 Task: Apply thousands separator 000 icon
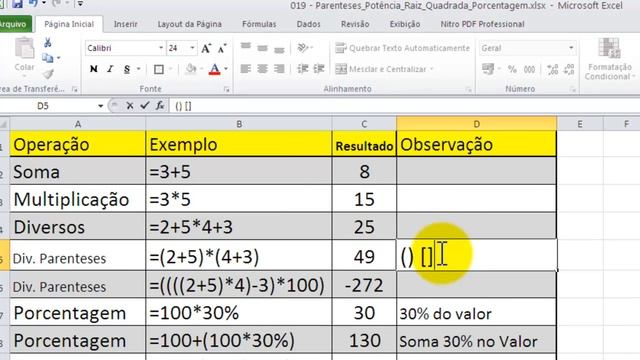pos(529,69)
